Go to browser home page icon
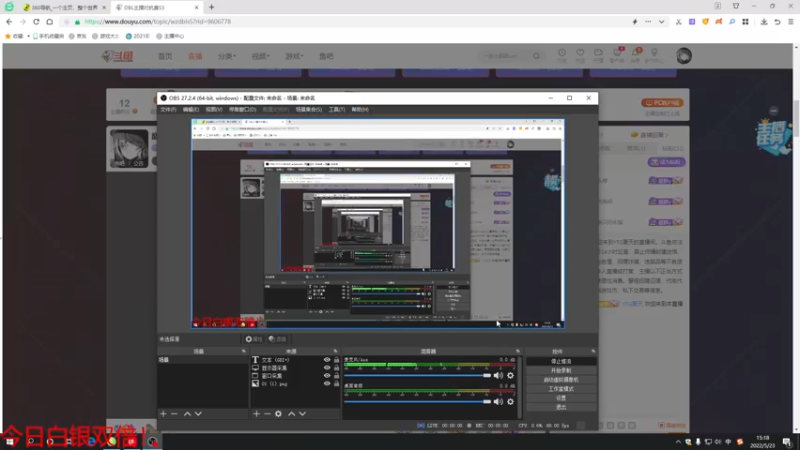 tap(49, 22)
